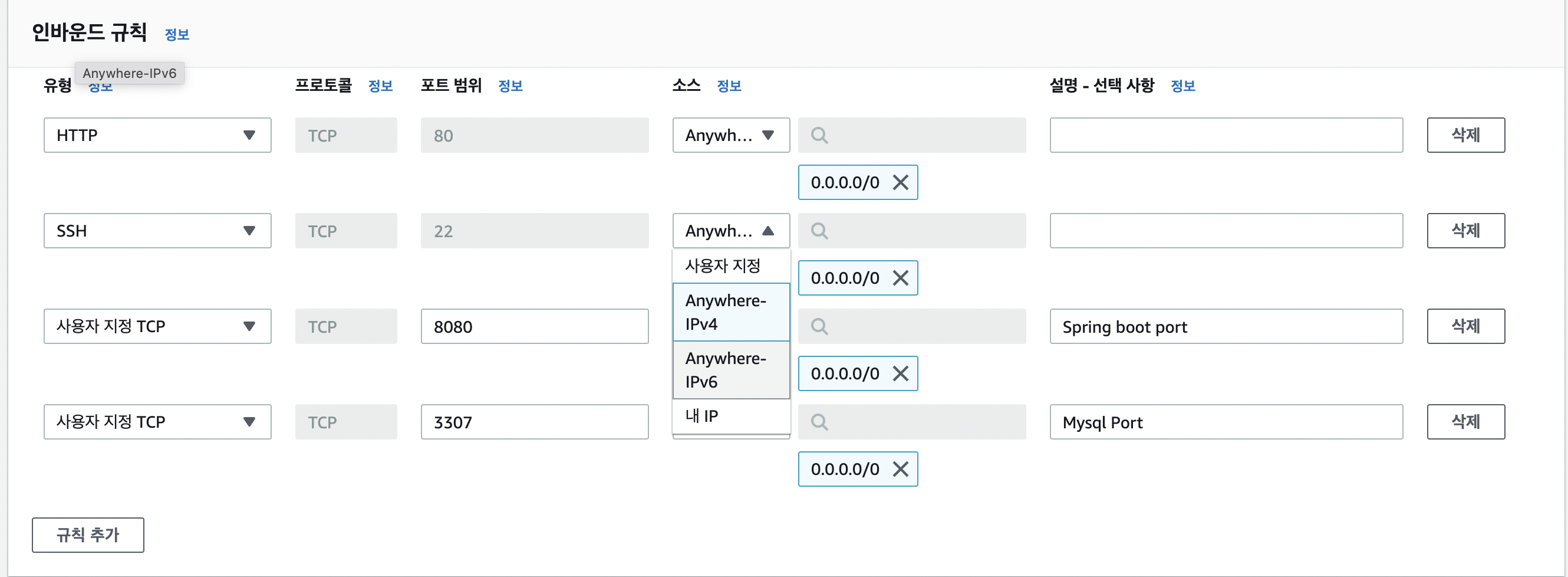Open the HTTP type dropdown

157,135
